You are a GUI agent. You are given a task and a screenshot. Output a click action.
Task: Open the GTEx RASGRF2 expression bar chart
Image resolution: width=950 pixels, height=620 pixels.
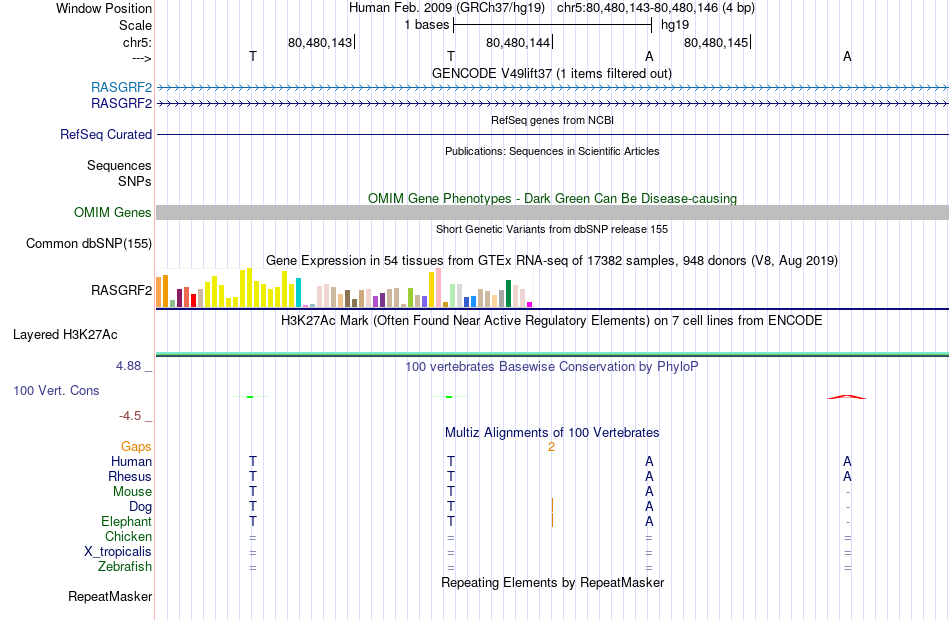344,288
